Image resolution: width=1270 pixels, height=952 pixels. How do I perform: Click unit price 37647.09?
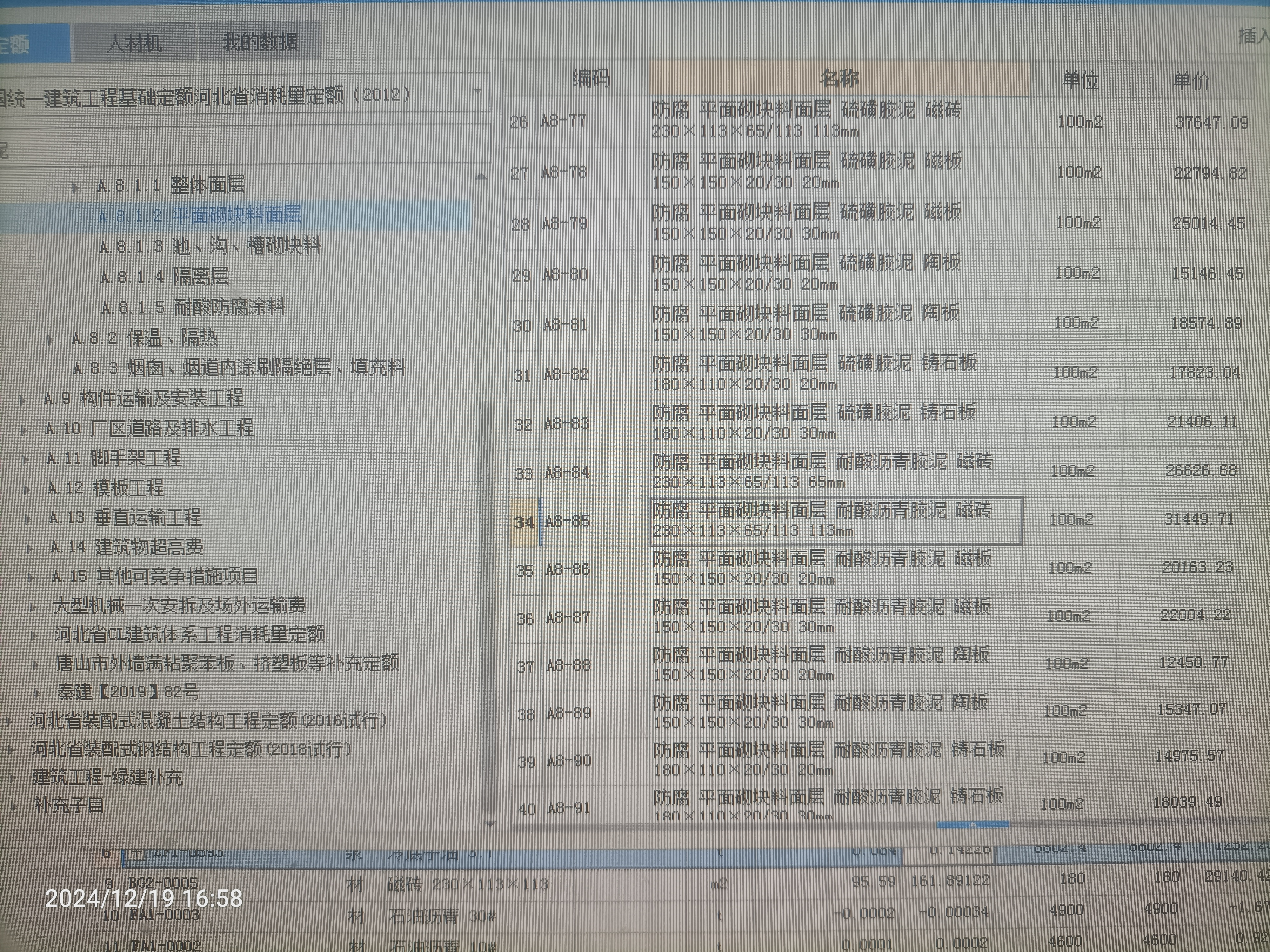click(1212, 122)
